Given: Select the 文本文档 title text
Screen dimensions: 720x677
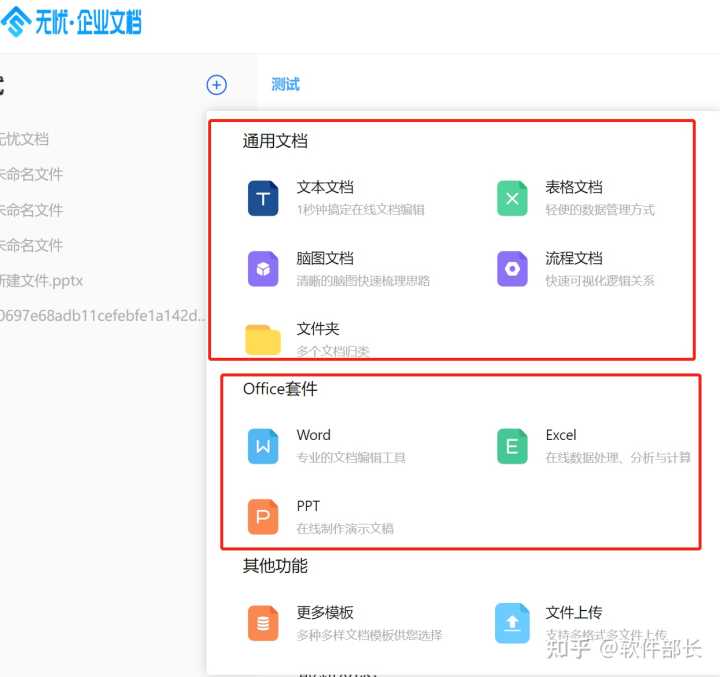Looking at the screenshot, I should click(x=325, y=187).
